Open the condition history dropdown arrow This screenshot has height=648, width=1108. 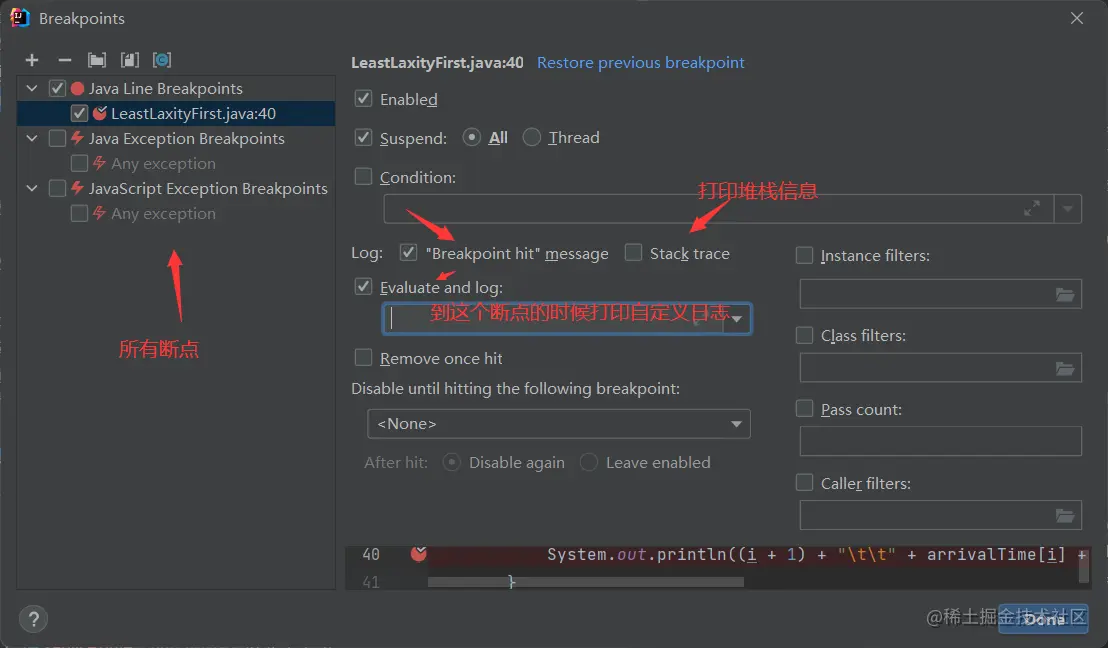pyautogui.click(x=1068, y=208)
